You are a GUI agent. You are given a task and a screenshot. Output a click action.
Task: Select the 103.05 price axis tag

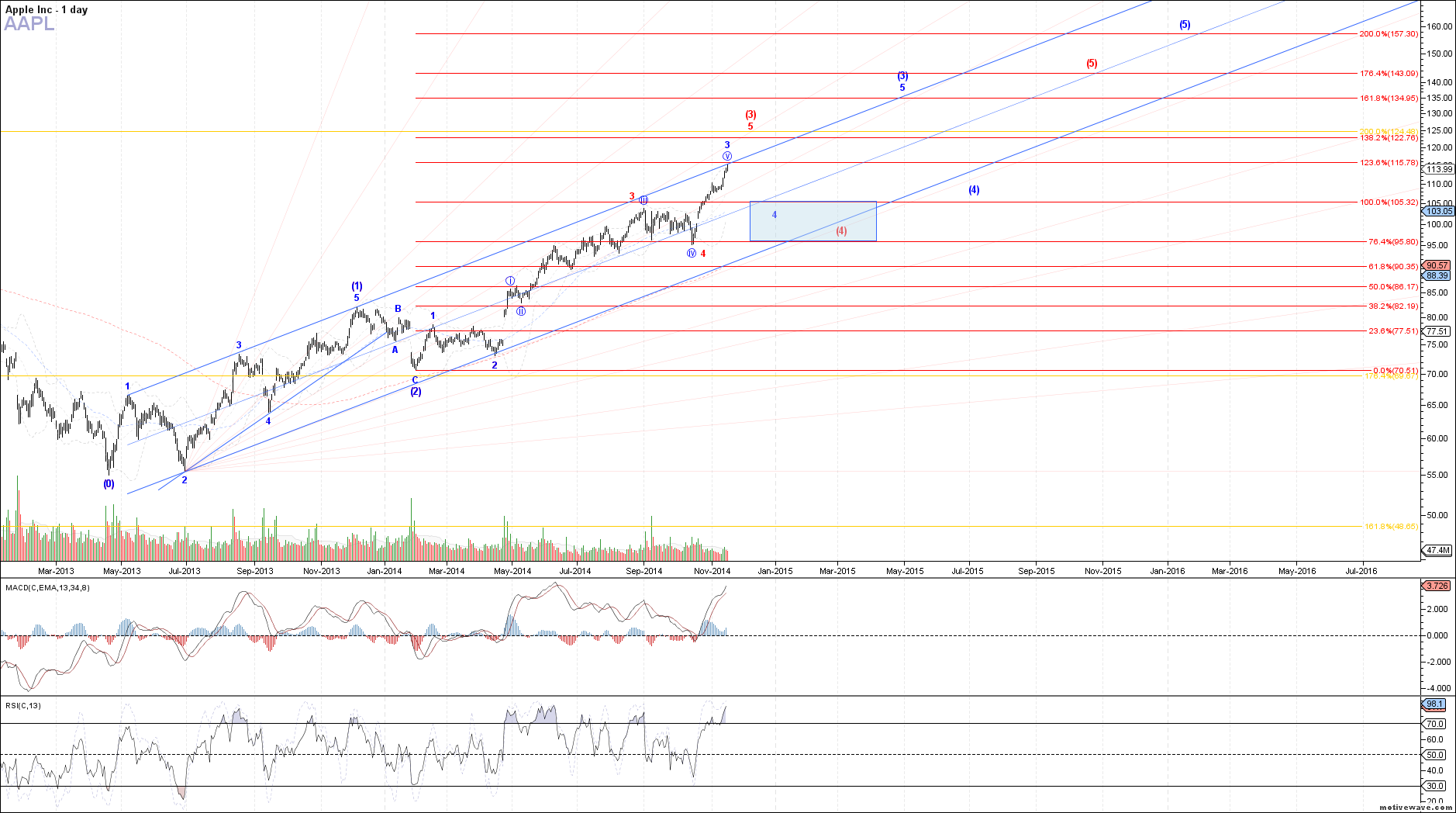[1438, 211]
